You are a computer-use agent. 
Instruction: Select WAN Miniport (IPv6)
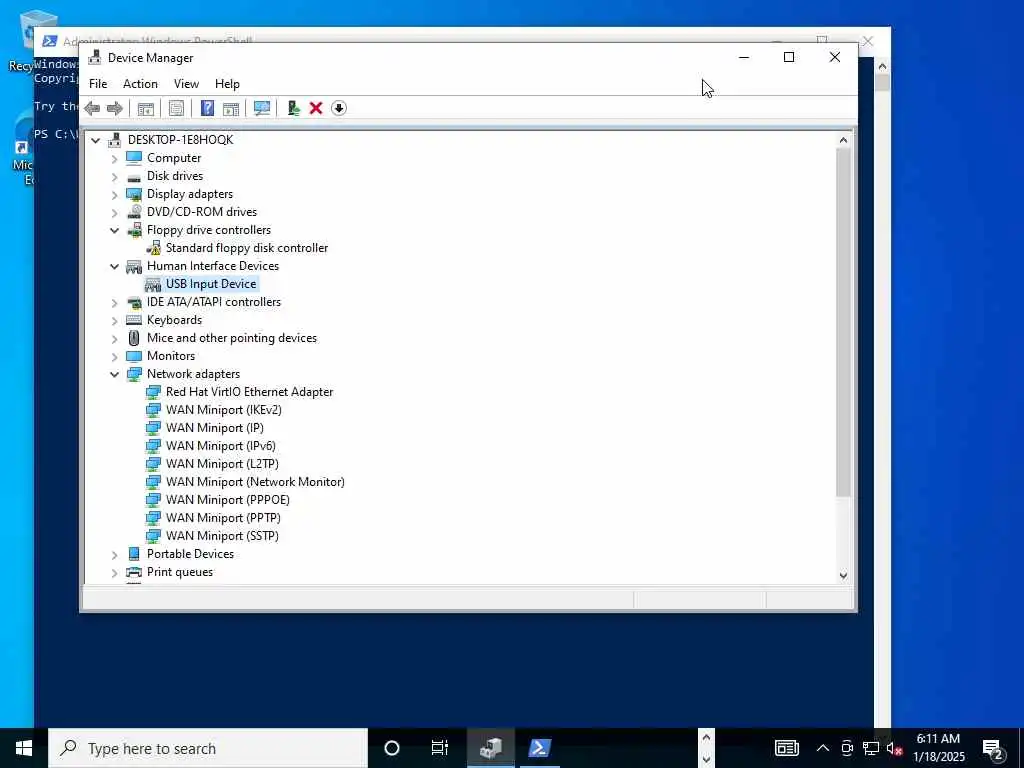[221, 446]
